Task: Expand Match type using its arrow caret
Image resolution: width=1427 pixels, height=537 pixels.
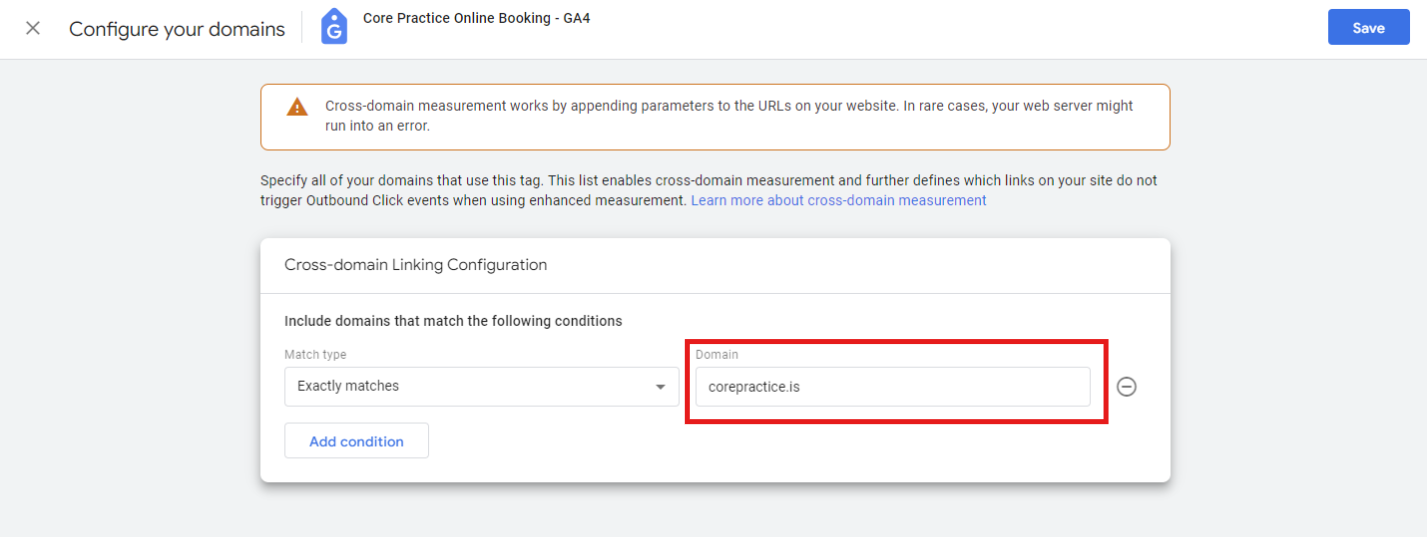Action: pos(660,387)
